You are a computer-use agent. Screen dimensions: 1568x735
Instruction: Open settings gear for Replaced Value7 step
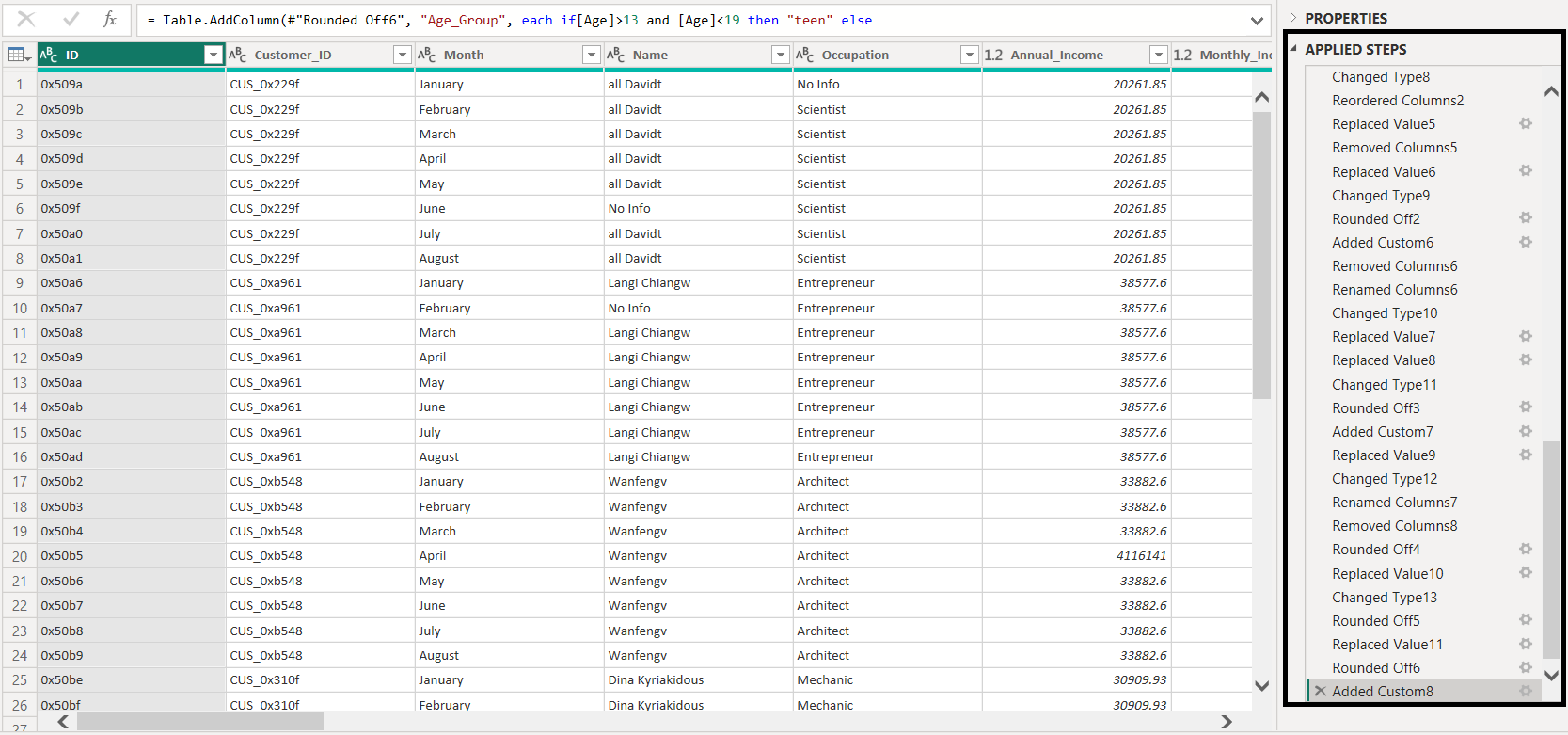1526,336
